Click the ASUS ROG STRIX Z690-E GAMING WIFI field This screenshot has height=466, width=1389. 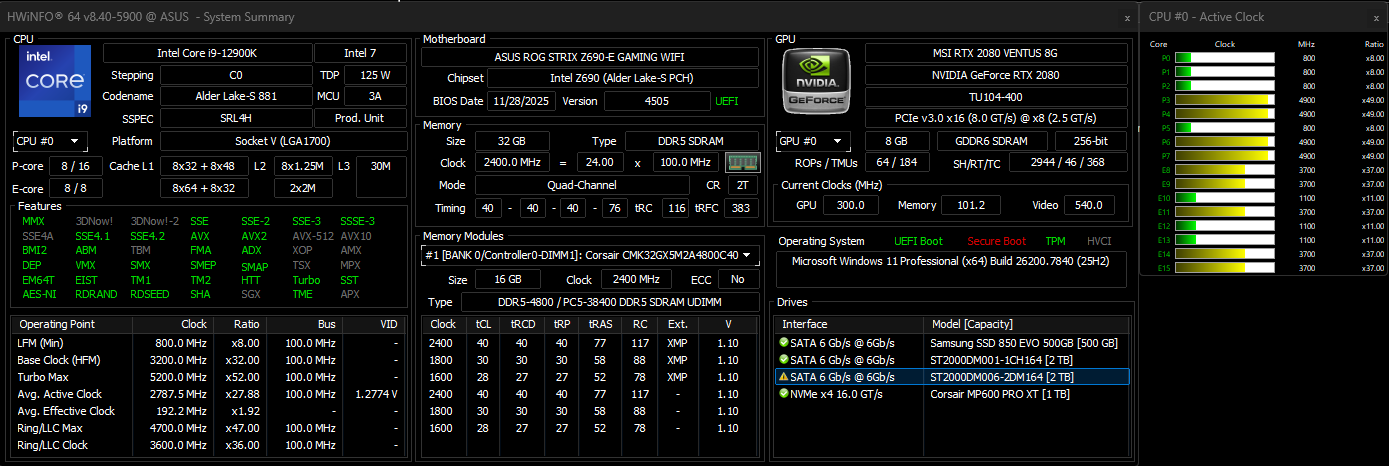tap(588, 57)
